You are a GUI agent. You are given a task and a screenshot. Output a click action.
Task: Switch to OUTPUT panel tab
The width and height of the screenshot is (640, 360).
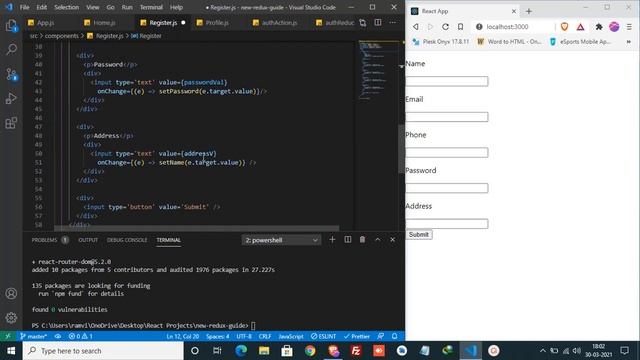[x=88, y=240]
